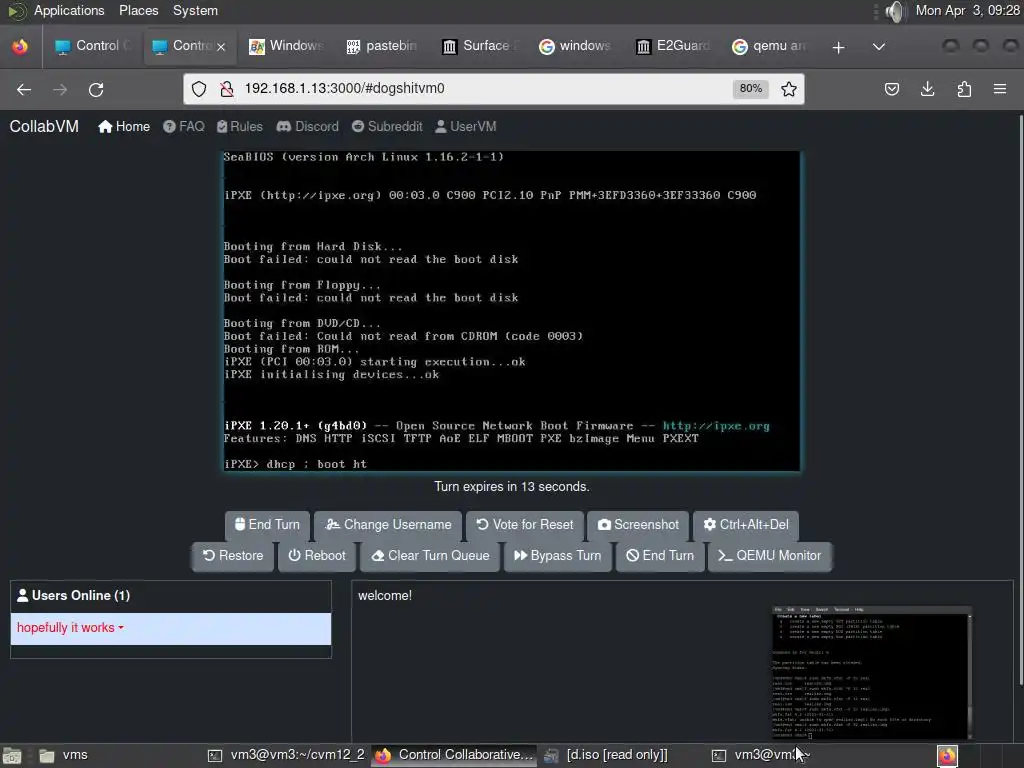Bookmark this page with the star icon
Screen dimensions: 1024x768
(x=789, y=89)
